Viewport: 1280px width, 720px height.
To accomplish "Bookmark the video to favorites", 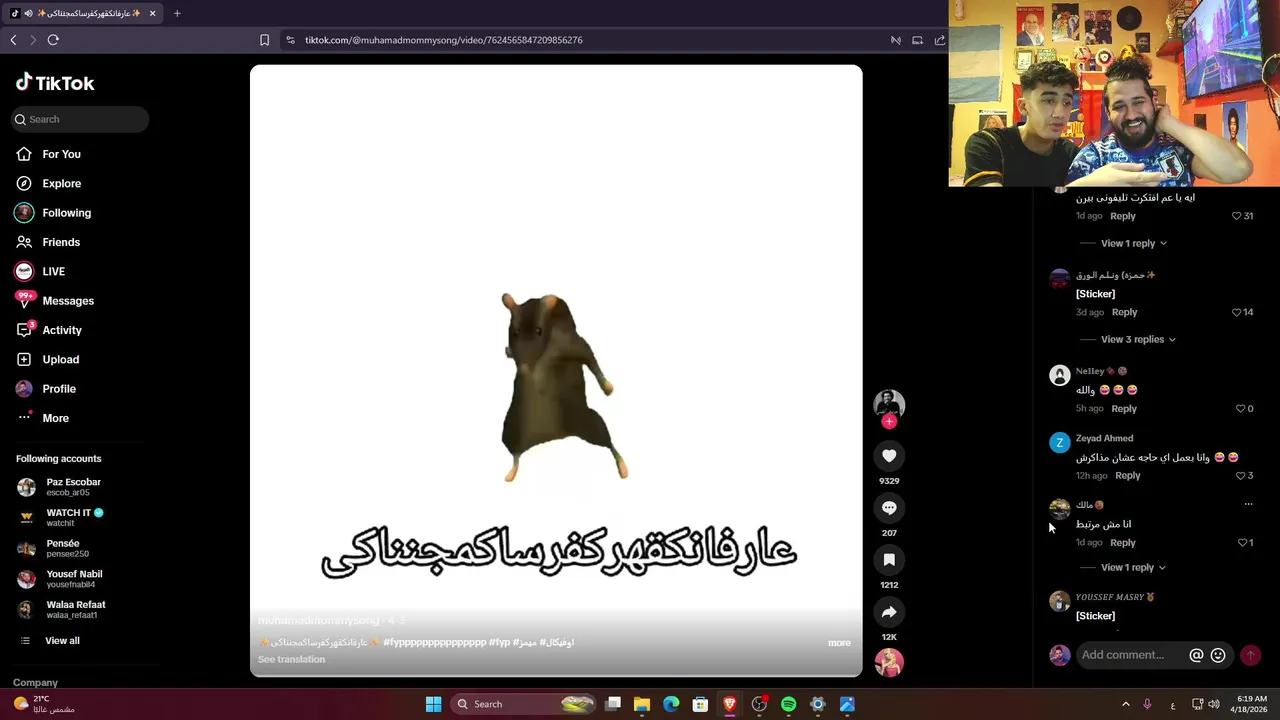I will [889, 560].
